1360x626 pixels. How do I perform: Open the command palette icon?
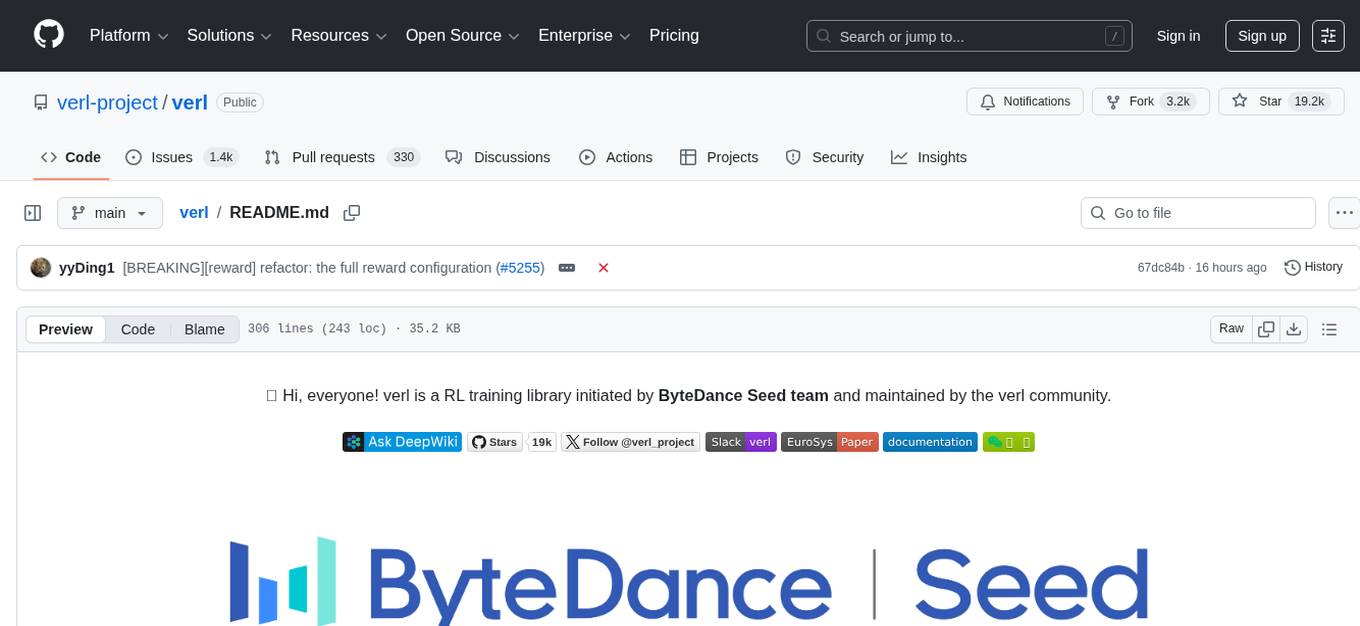point(1328,36)
